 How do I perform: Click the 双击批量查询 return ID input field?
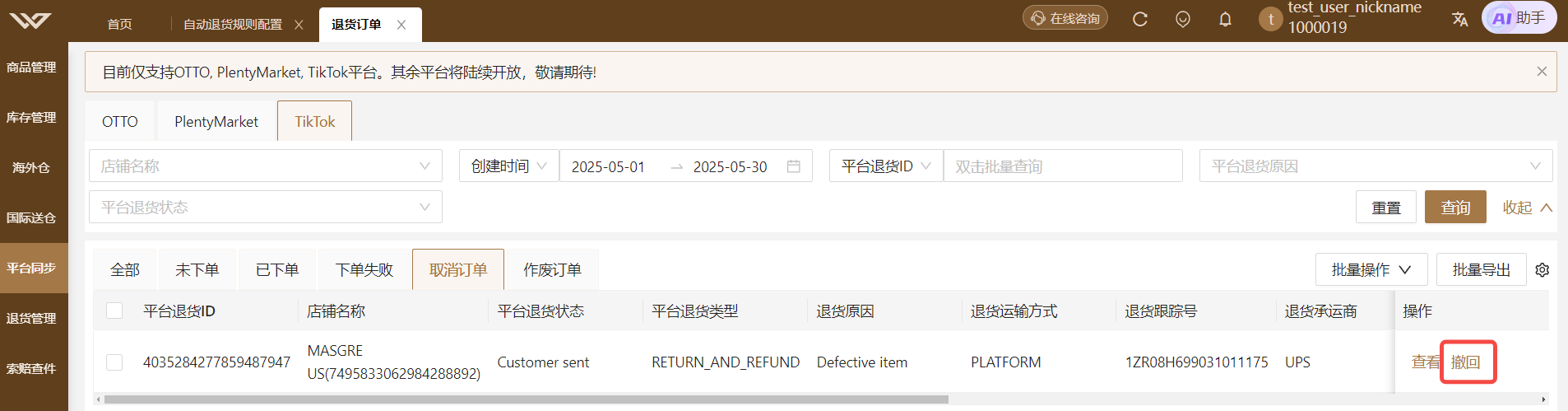1063,166
